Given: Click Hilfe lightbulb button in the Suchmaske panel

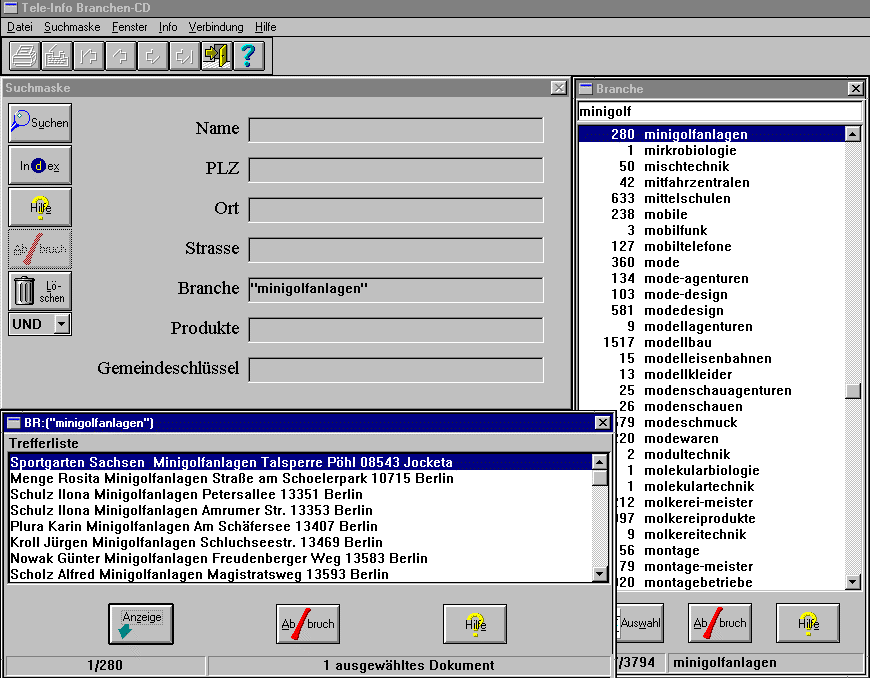Looking at the screenshot, I should [x=40, y=207].
